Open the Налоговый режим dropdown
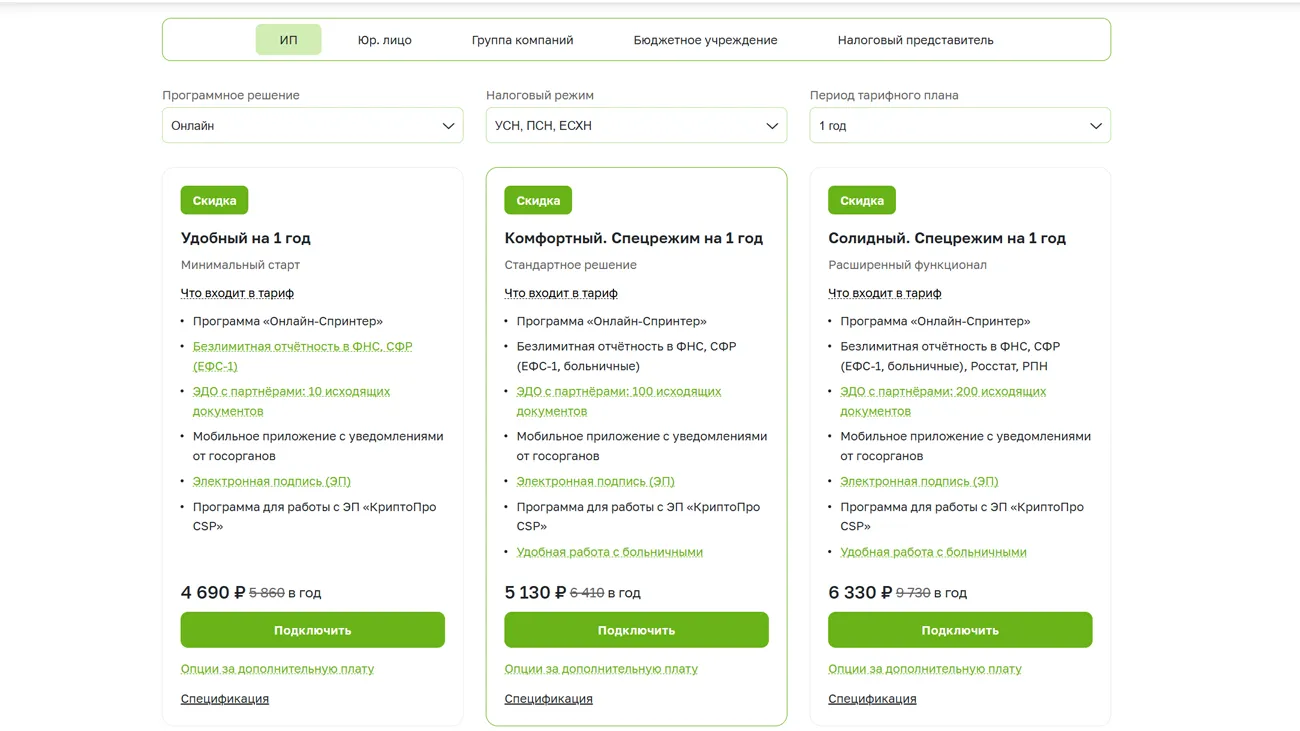The image size is (1300, 731). point(636,126)
